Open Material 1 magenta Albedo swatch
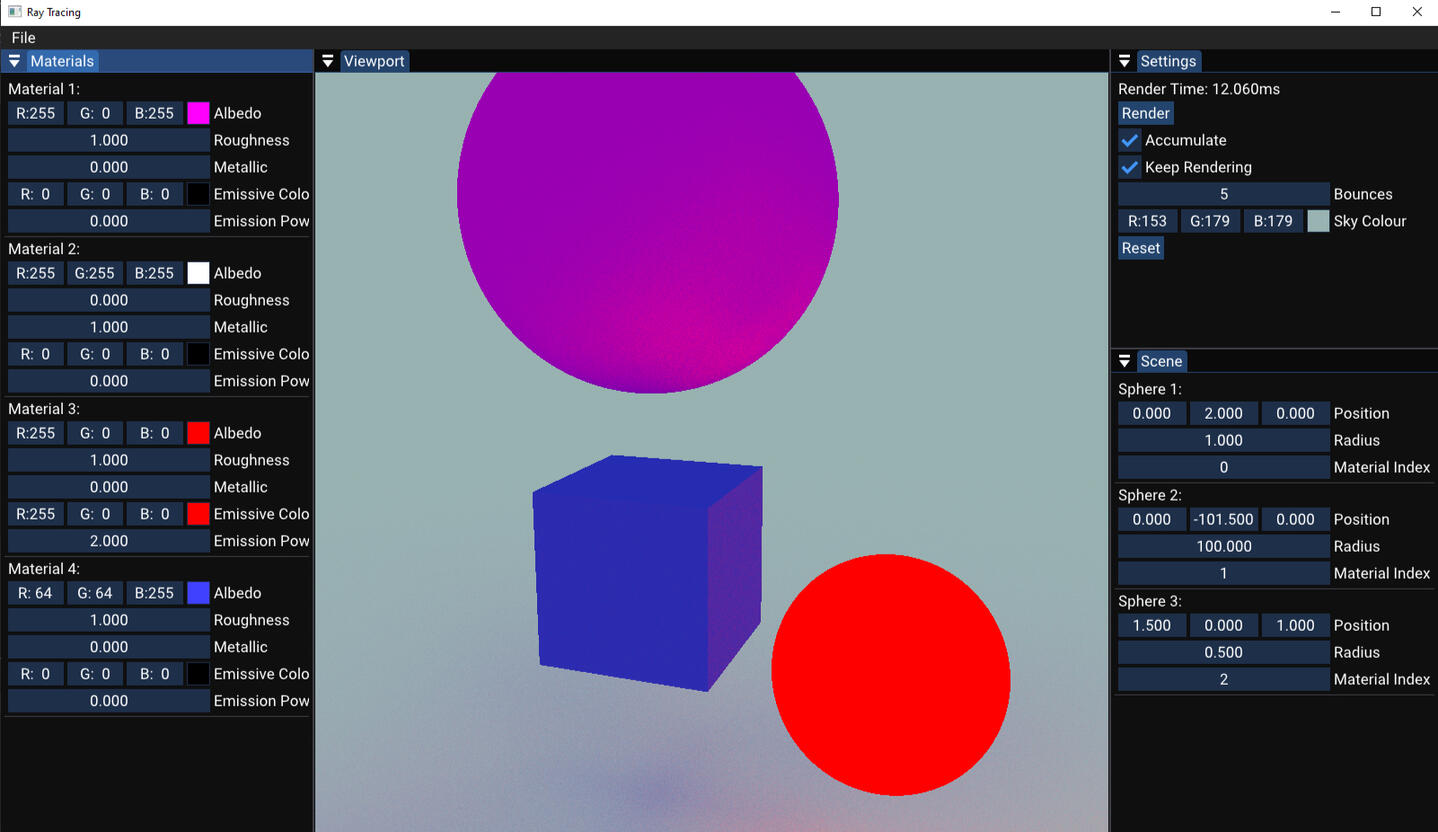The width and height of the screenshot is (1438, 832). click(198, 113)
